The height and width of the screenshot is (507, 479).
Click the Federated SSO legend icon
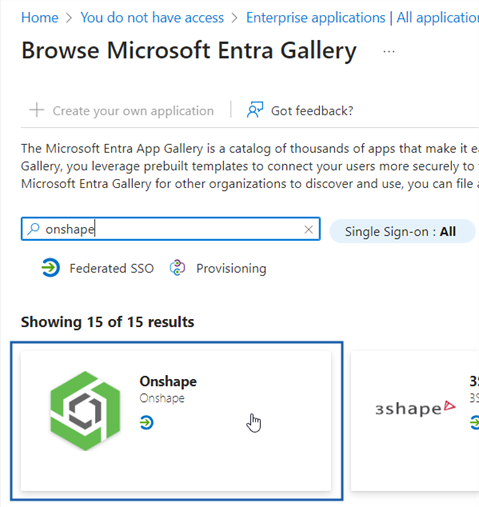(51, 268)
